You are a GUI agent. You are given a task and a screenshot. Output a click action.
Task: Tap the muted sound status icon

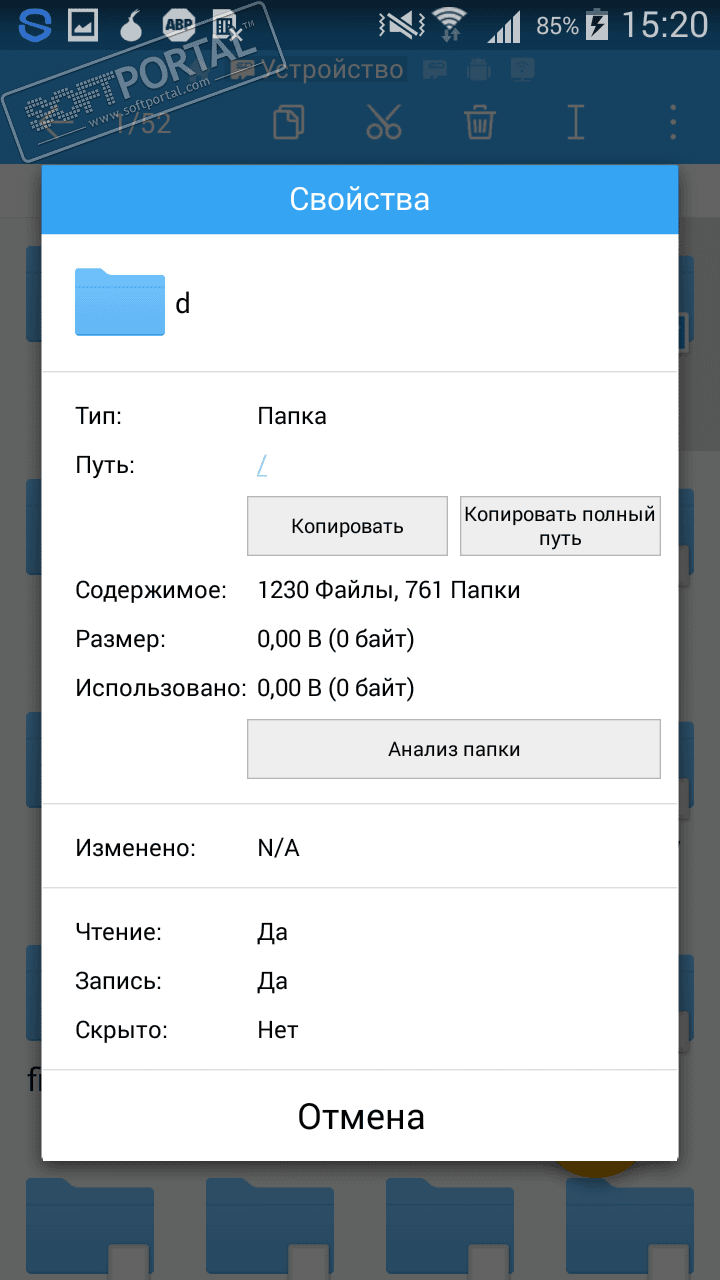[x=399, y=25]
